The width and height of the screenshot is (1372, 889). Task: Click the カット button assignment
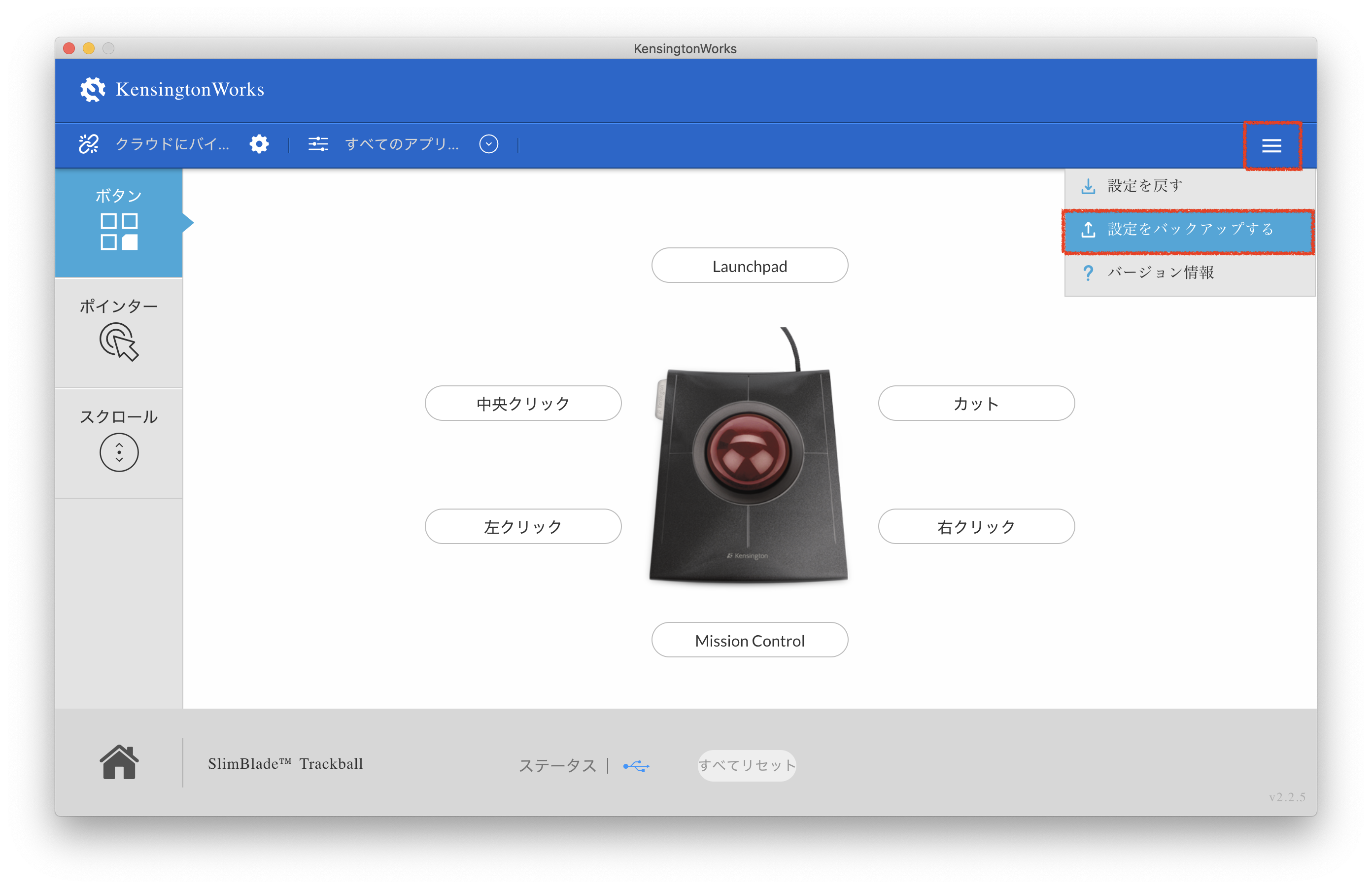click(976, 404)
